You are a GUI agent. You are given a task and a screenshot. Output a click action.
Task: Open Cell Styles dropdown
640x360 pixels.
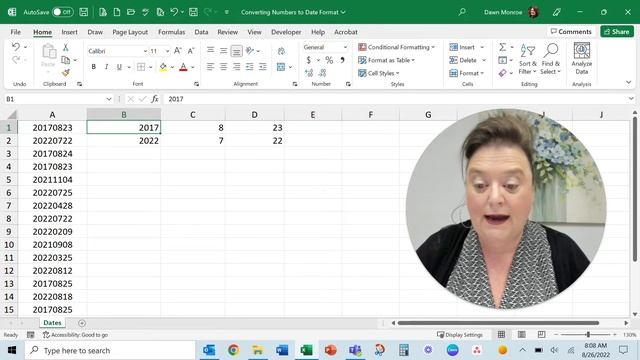point(379,73)
